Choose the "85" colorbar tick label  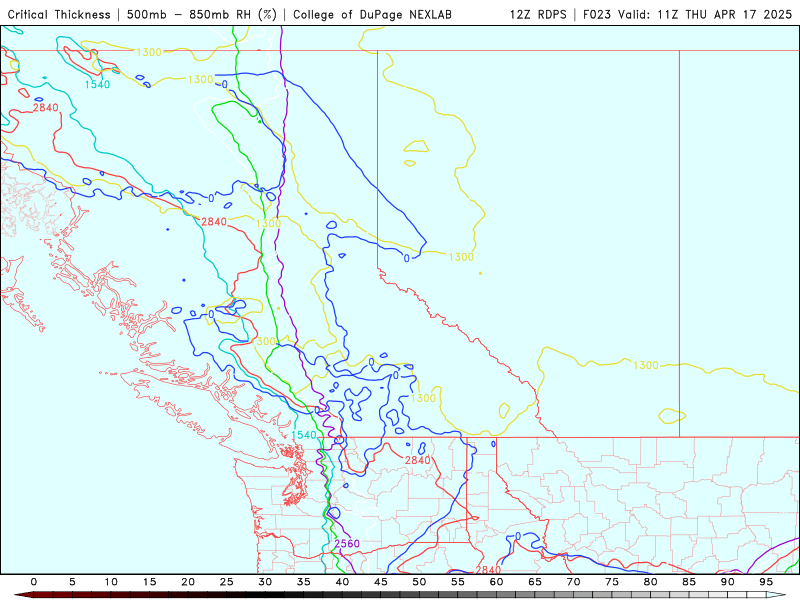(689, 582)
